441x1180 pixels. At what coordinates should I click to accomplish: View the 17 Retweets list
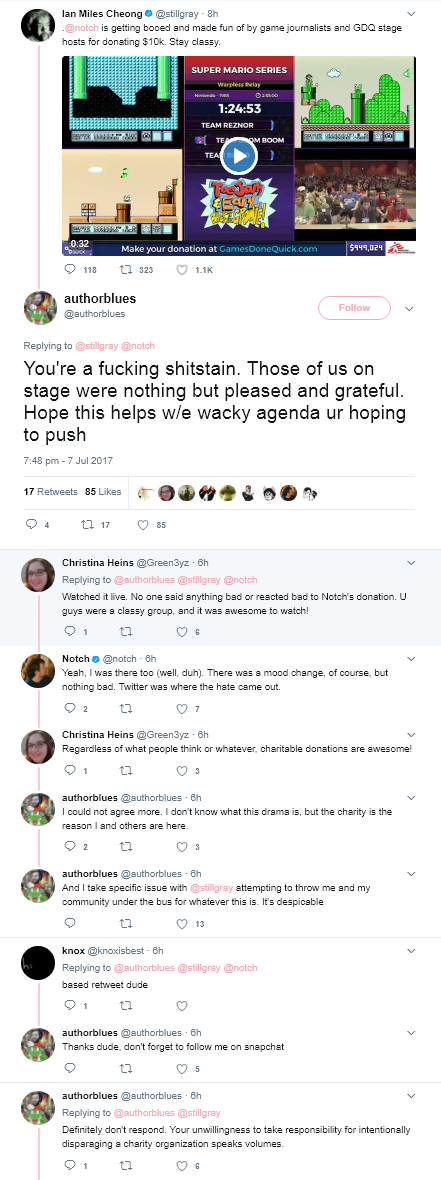[x=50, y=491]
